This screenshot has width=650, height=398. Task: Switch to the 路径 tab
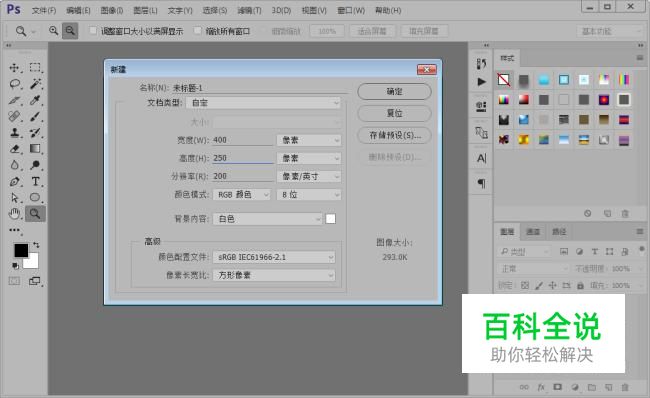click(x=559, y=232)
